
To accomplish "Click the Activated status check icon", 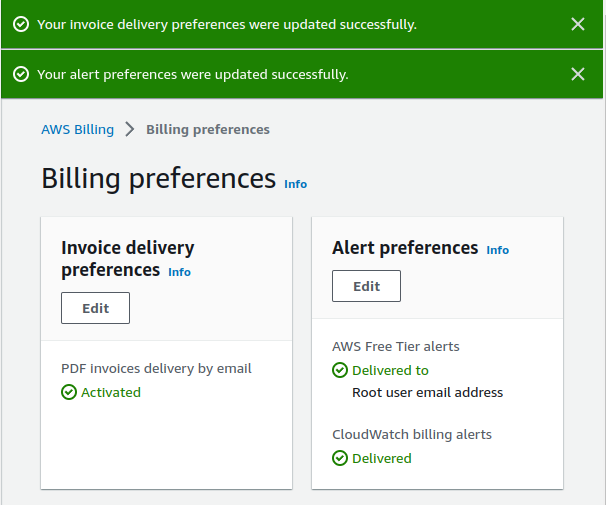I will click(69, 392).
